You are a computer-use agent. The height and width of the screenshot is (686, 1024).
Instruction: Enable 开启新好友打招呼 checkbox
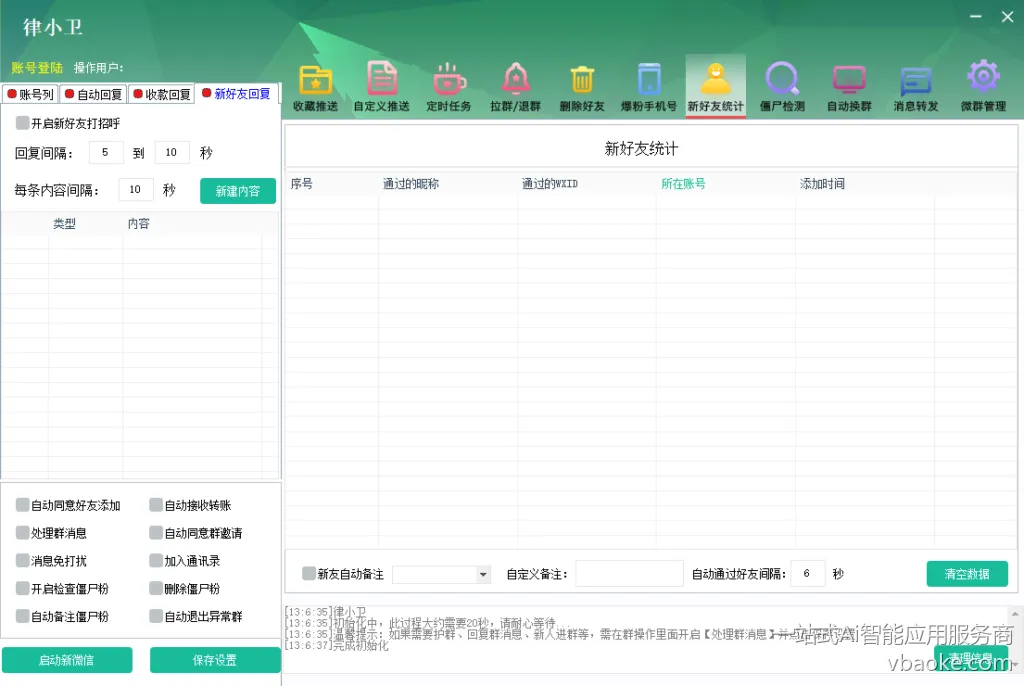pyautogui.click(x=23, y=123)
